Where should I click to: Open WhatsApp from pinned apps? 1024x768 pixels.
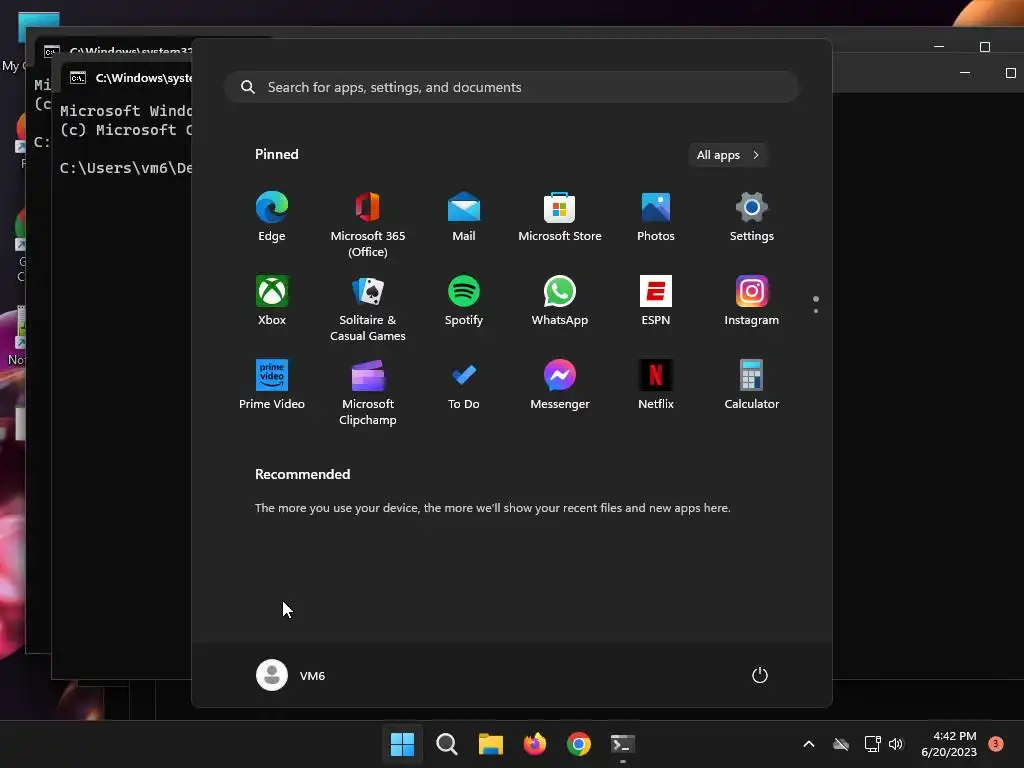point(560,301)
